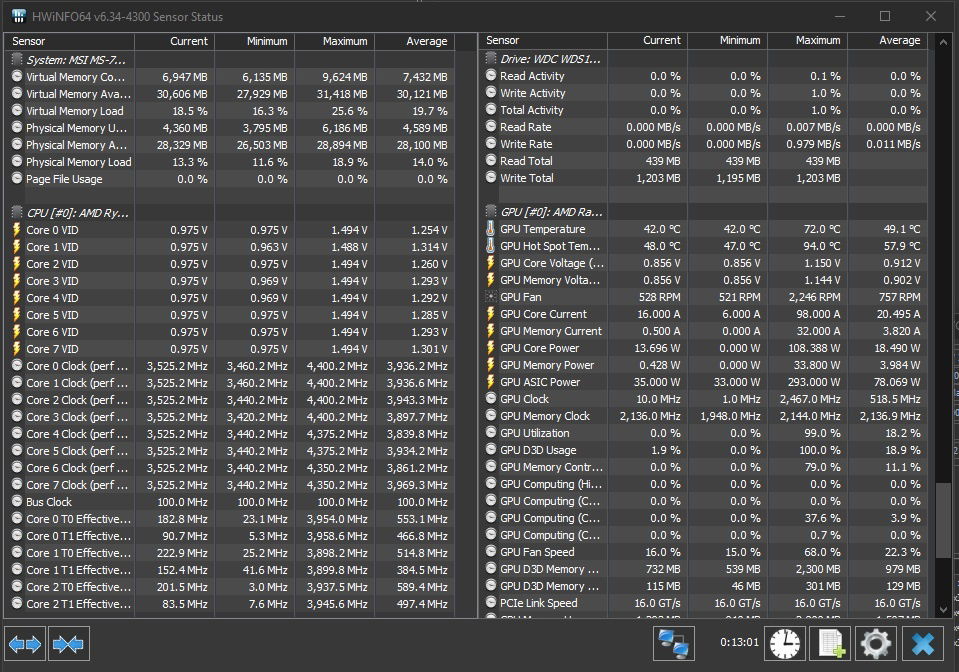Open sensor settings gear icon
Image resolution: width=959 pixels, height=672 pixels.
pos(877,644)
